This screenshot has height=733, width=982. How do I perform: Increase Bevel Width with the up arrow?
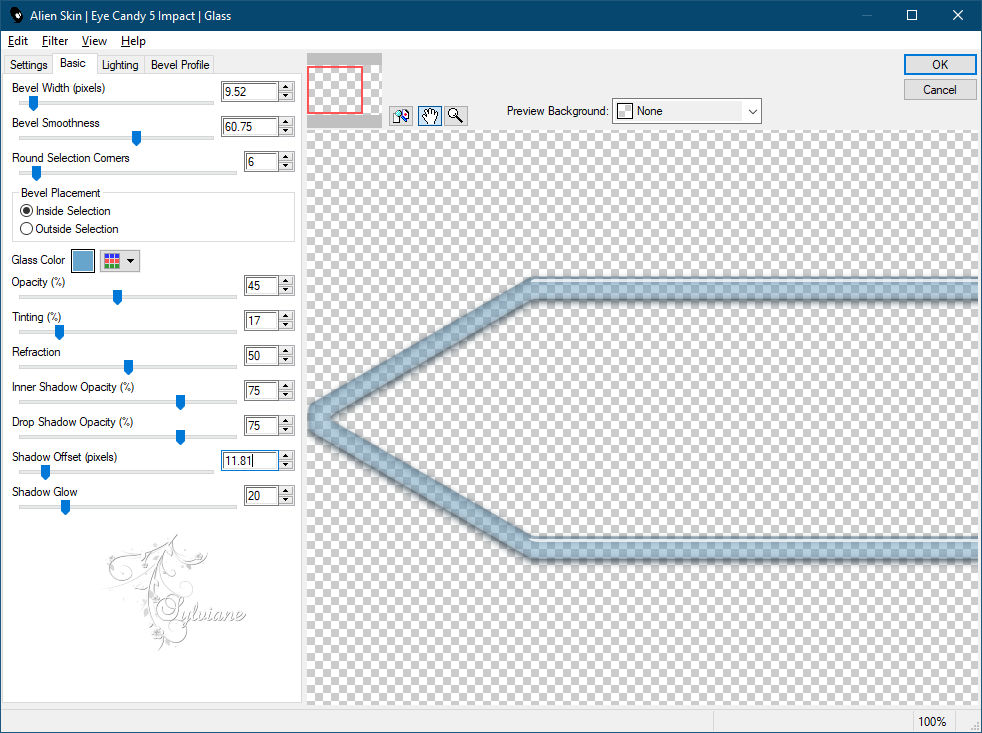[x=286, y=86]
